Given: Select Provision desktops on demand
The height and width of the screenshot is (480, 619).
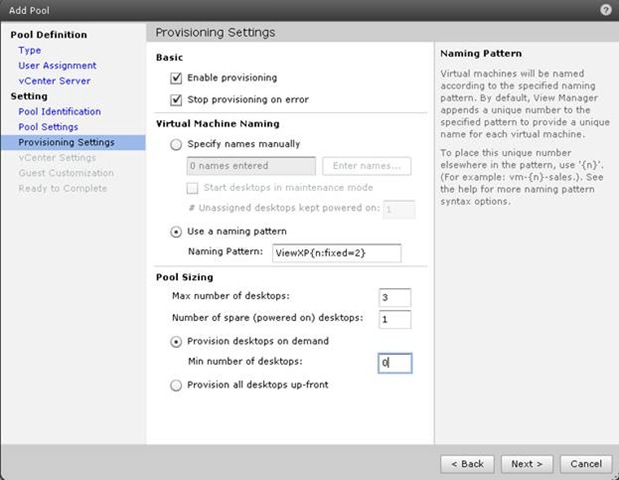Looking at the screenshot, I should tap(176, 341).
